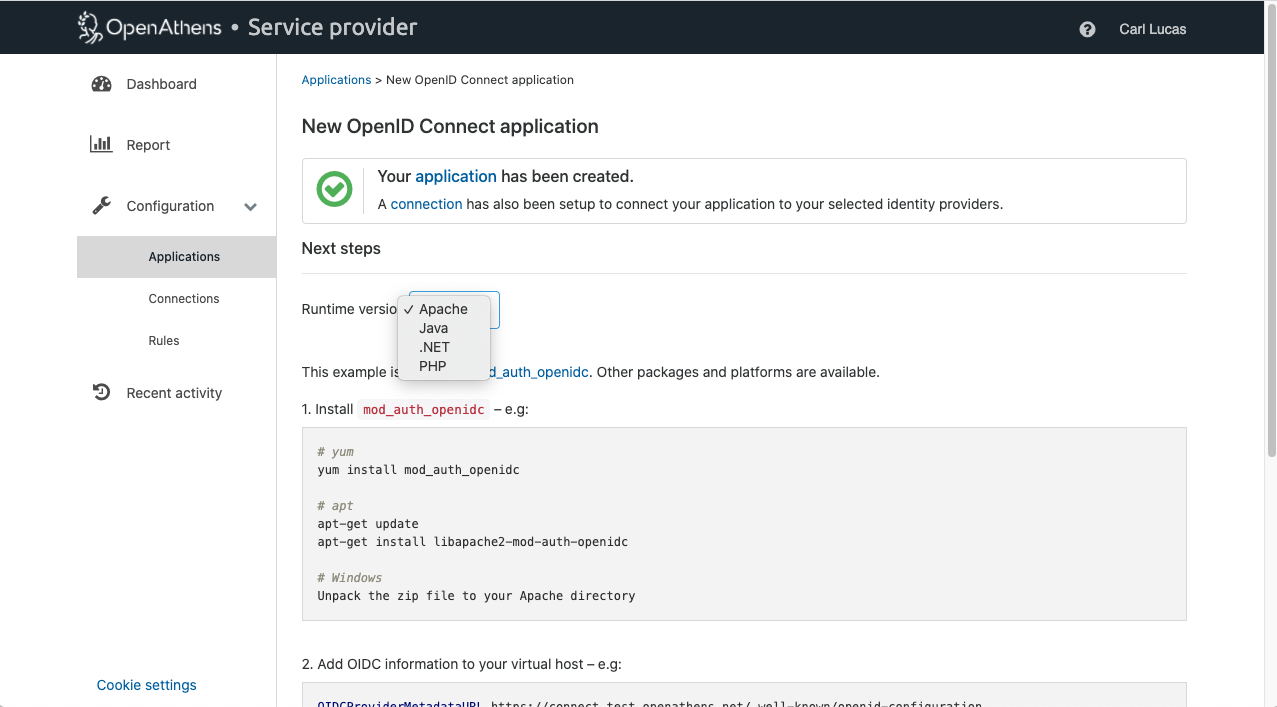Click the Report bar chart icon

click(x=101, y=144)
